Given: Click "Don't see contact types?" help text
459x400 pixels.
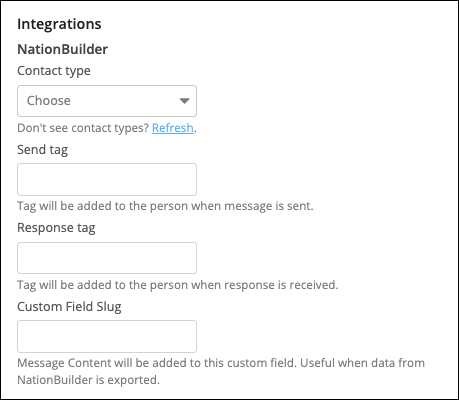Looking at the screenshot, I should click(x=83, y=128).
